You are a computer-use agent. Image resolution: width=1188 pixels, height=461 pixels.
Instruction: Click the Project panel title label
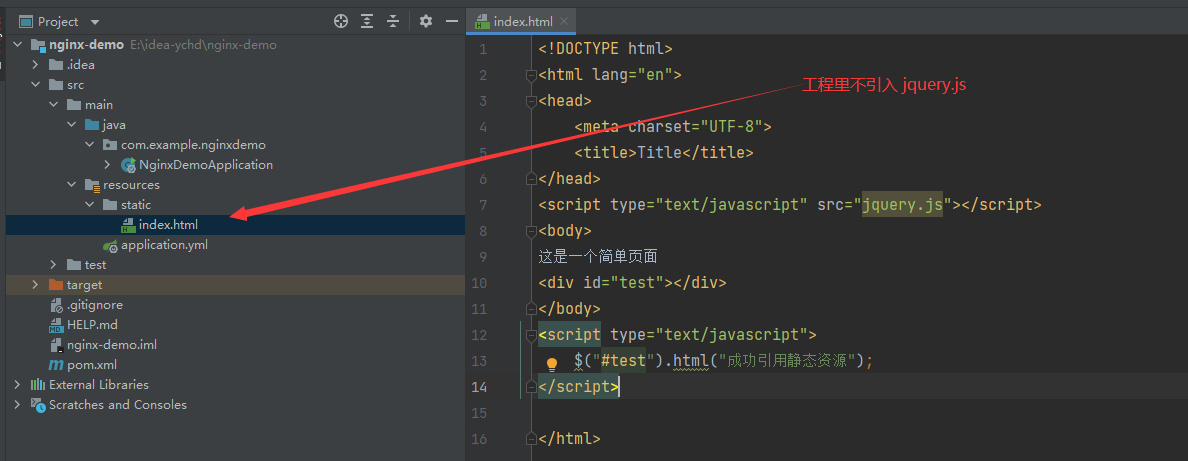pos(58,22)
